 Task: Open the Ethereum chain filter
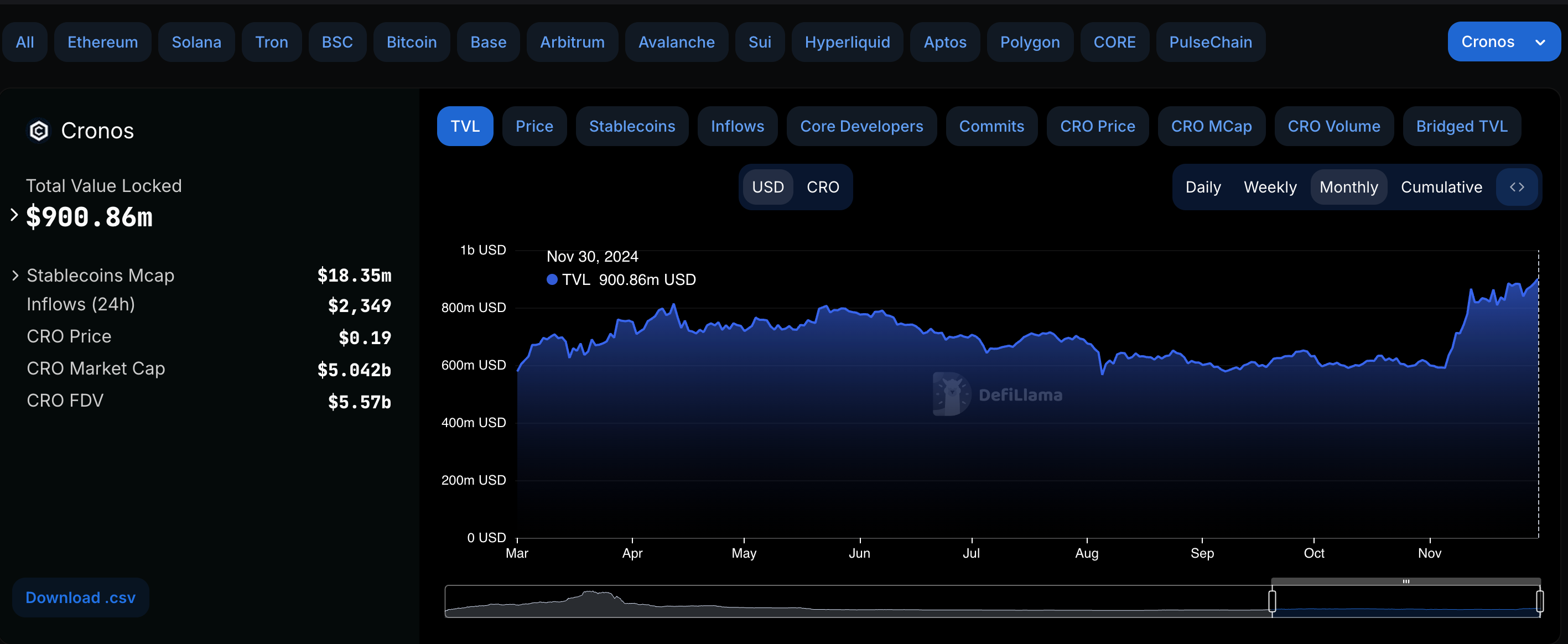point(102,42)
